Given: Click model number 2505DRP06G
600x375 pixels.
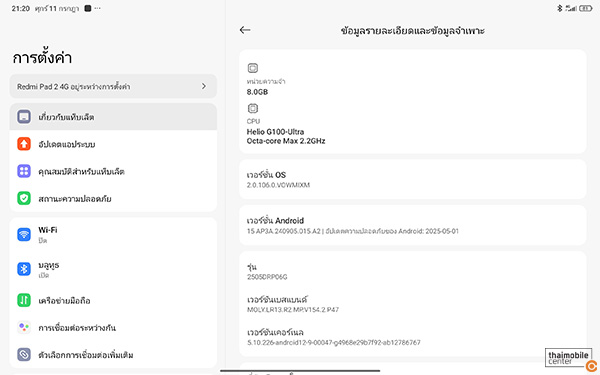Looking at the screenshot, I should click(x=267, y=277).
